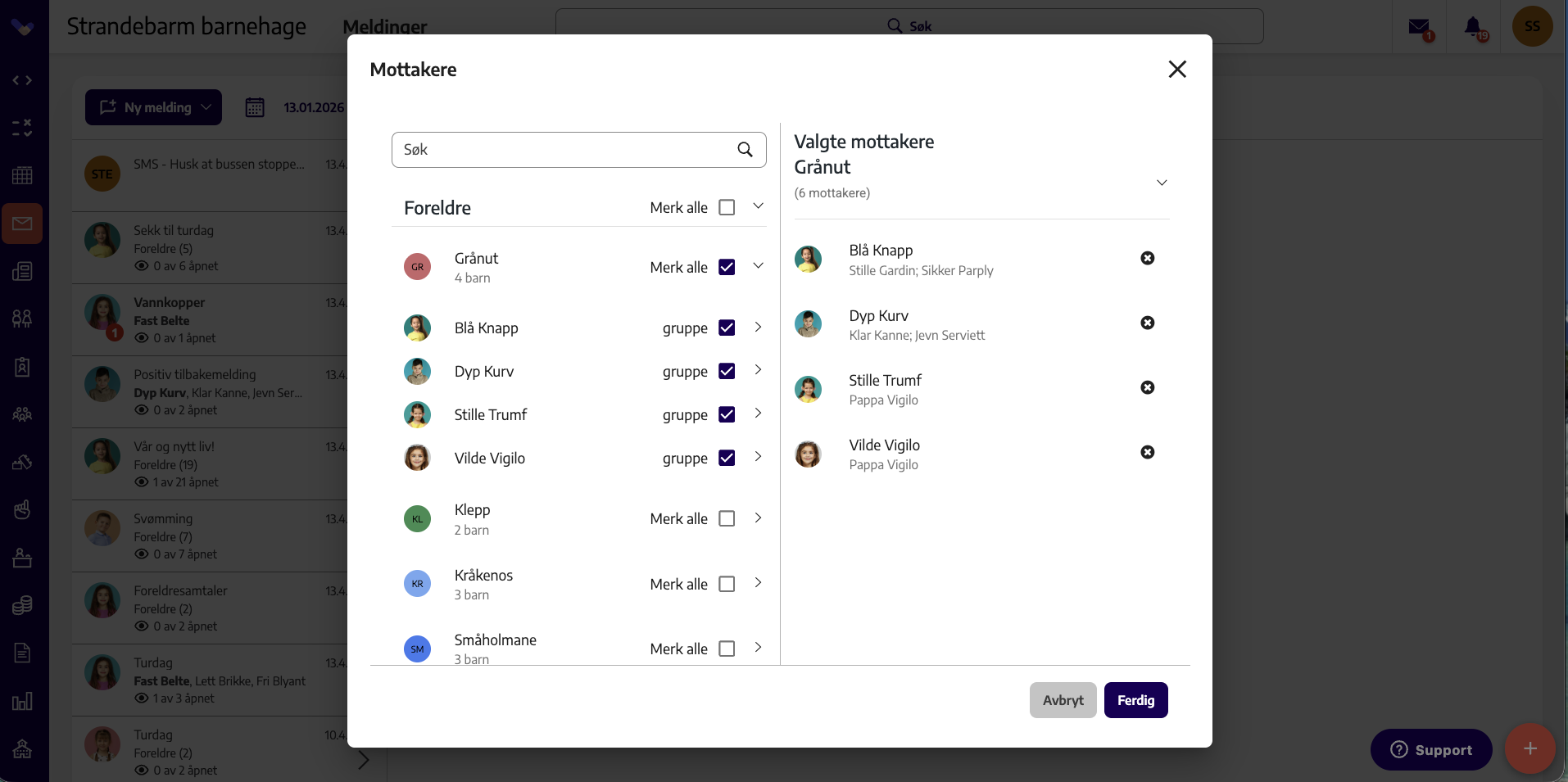Open the calendar date picker icon
The width and height of the screenshot is (1568, 782).
255,107
